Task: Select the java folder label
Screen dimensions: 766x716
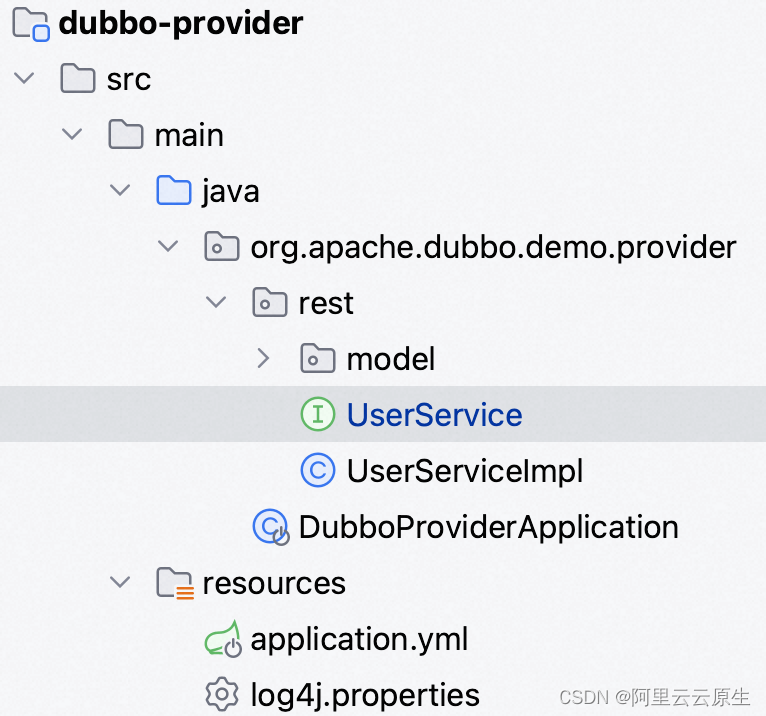Action: coord(231,191)
